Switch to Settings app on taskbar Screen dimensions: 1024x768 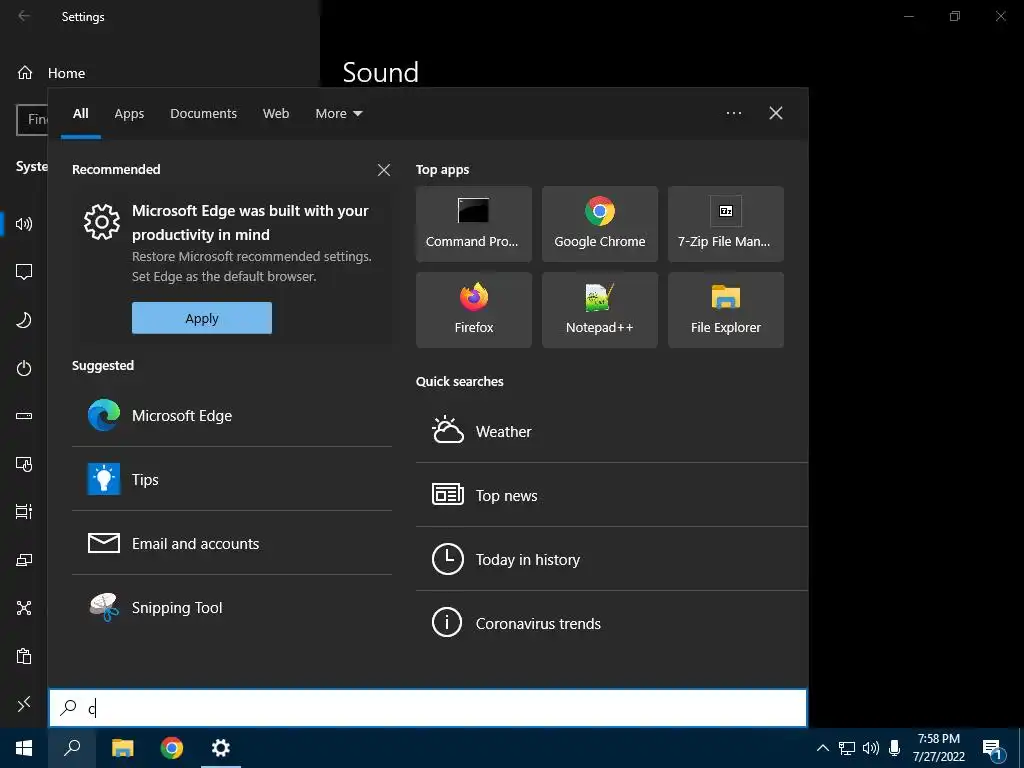(x=221, y=748)
